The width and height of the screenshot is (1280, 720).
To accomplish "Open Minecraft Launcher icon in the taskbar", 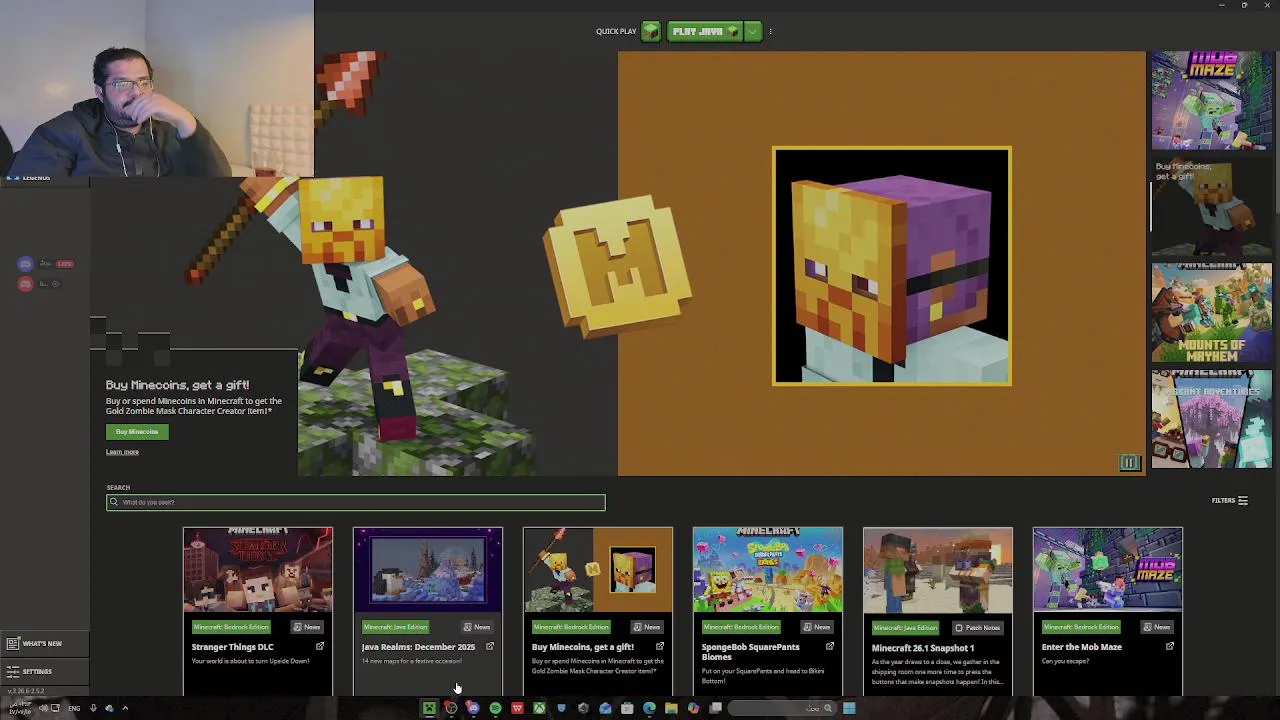I will point(429,708).
